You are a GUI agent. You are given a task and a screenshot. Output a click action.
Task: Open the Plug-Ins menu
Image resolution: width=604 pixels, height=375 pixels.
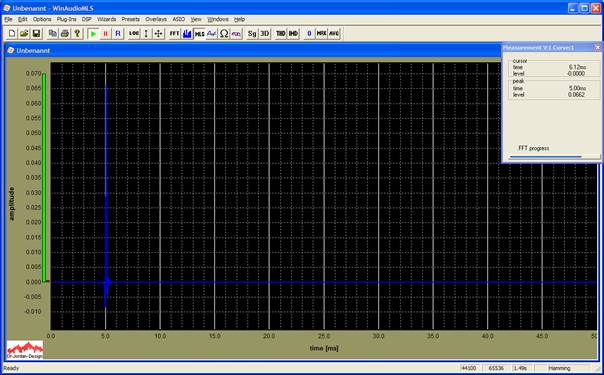66,19
